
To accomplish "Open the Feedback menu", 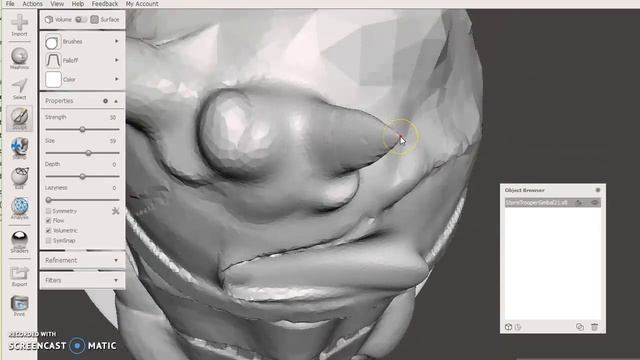I will coord(105,4).
